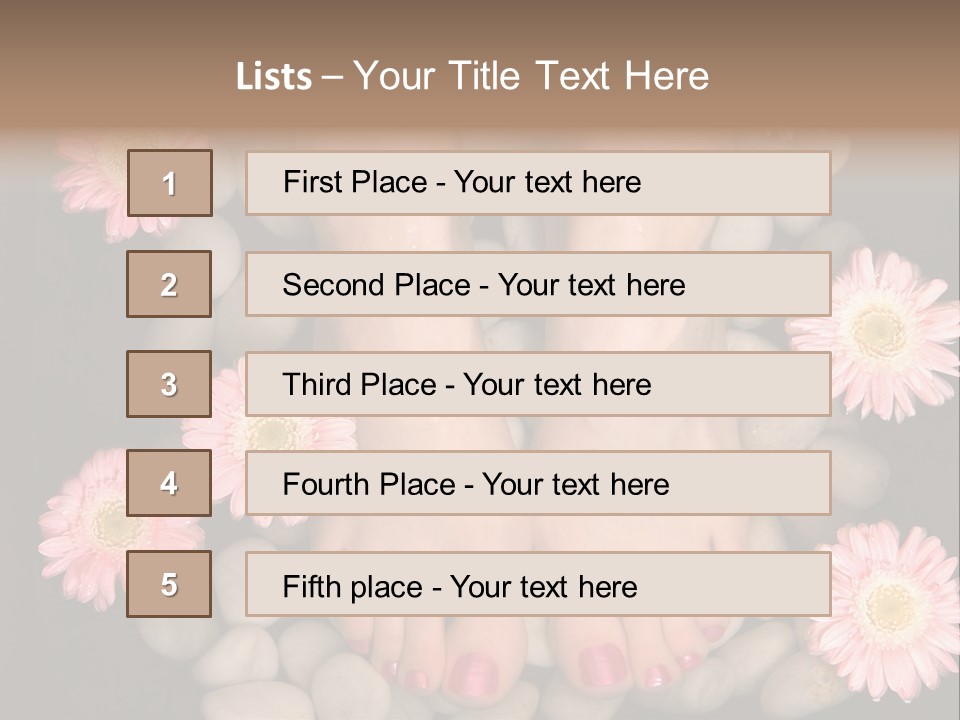The image size is (960, 720).
Task: Click the word 'Third' in the list
Action: coord(318,385)
